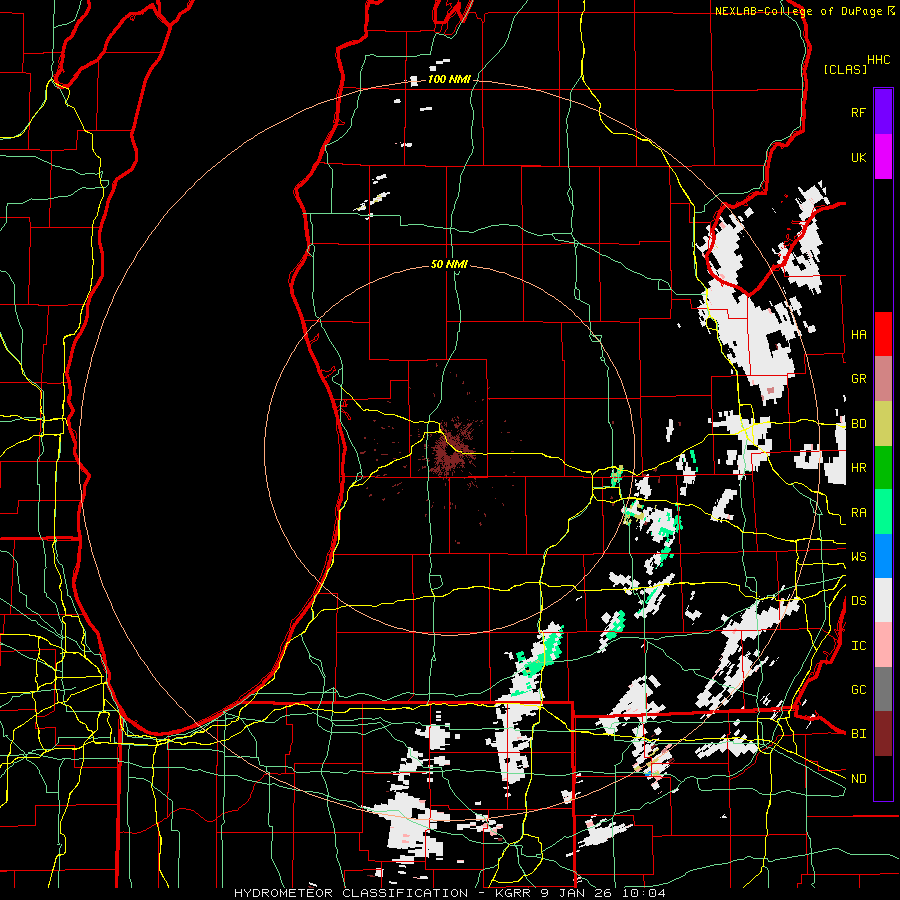Pick the DS white legend swatch
The width and height of the screenshot is (900, 900).
pyautogui.click(x=883, y=600)
